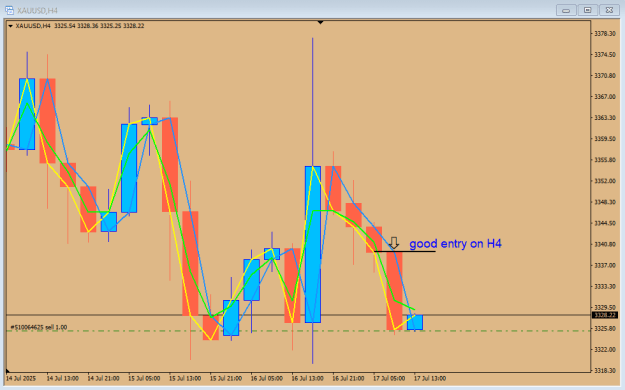Click price axis label 3333.30

point(605,286)
